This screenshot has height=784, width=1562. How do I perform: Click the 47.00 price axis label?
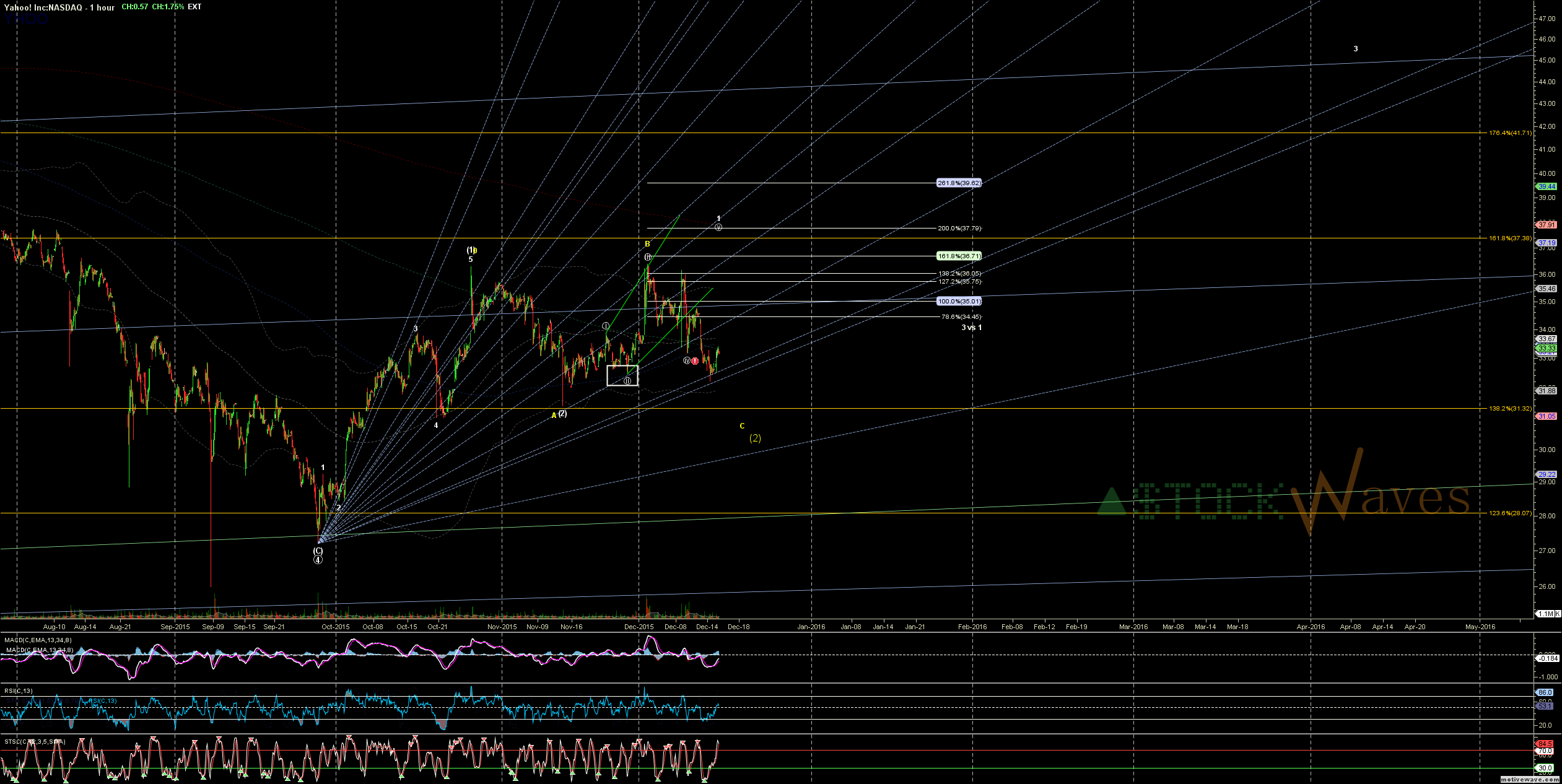(1547, 19)
